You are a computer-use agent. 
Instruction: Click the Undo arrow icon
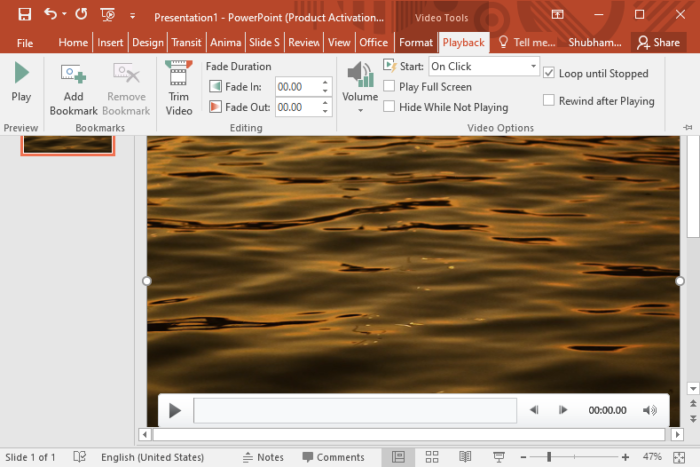click(x=50, y=14)
